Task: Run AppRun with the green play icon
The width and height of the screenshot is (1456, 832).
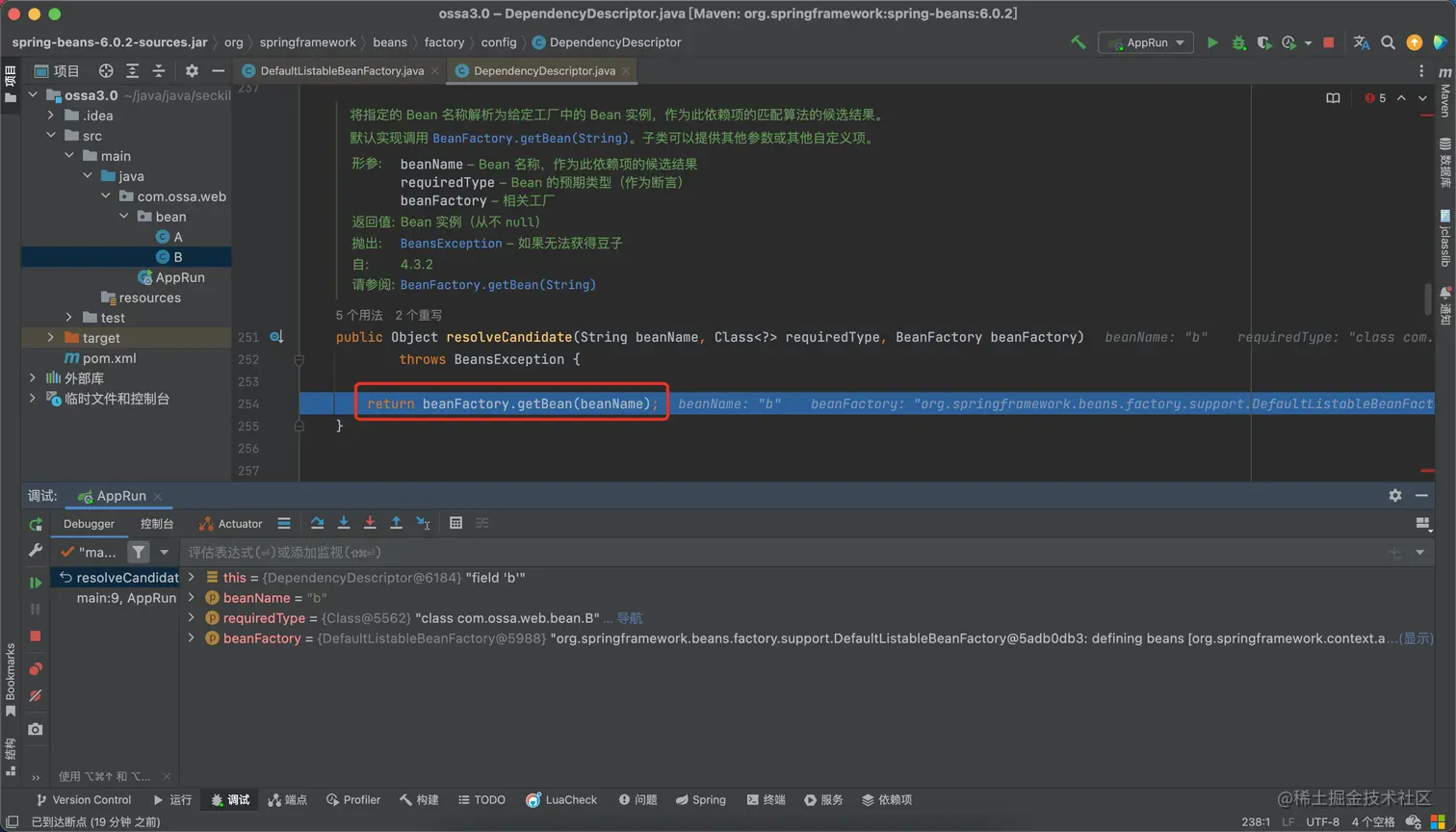Action: (1212, 42)
